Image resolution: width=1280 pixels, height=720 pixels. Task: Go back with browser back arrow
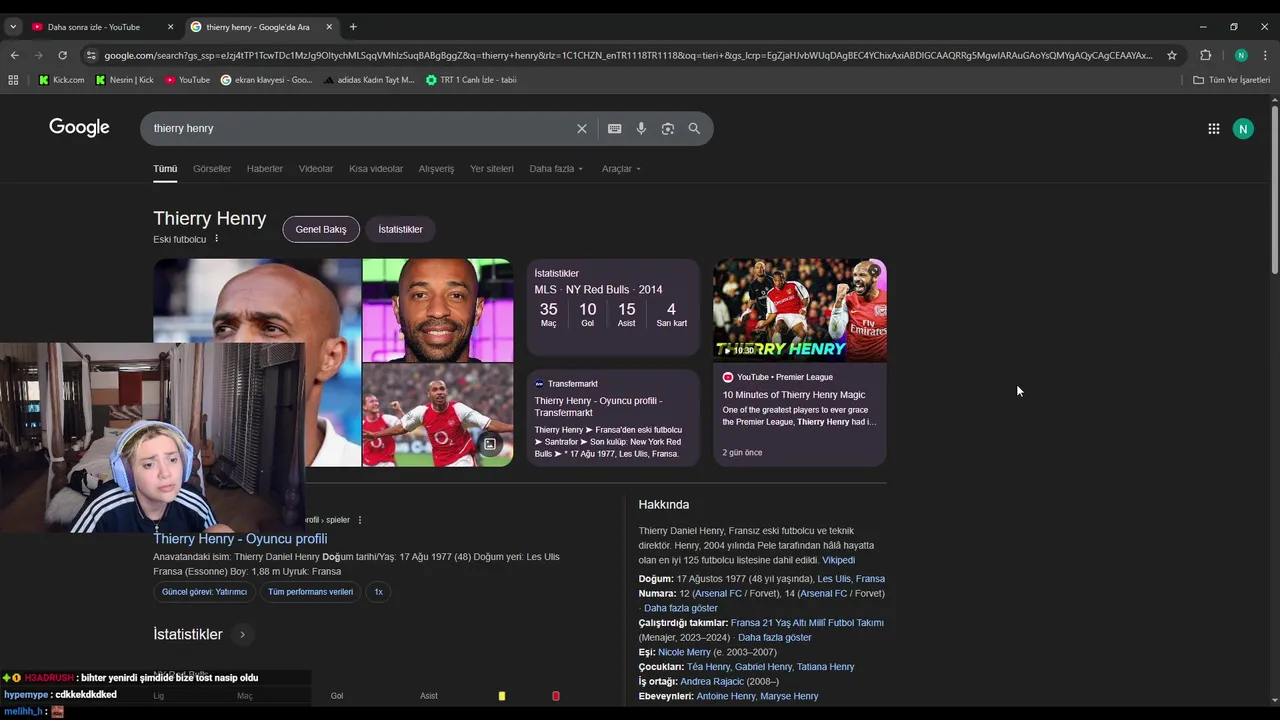point(14,55)
